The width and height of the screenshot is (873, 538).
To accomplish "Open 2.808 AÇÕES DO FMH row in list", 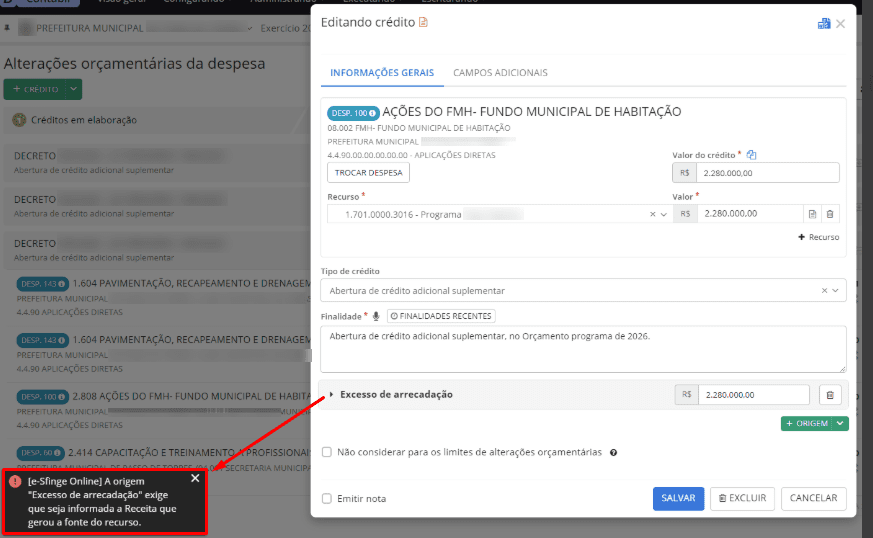I will 192,397.
